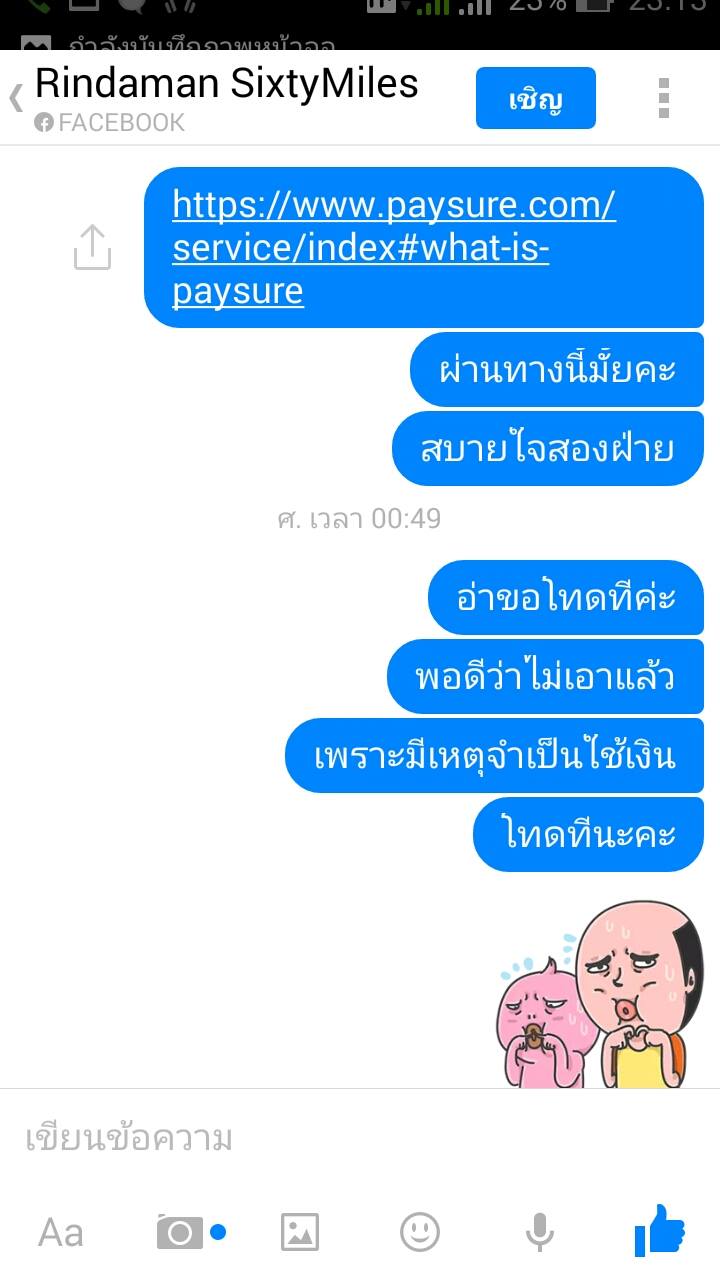
Task: Share the paysure link via share icon
Action: coord(91,247)
